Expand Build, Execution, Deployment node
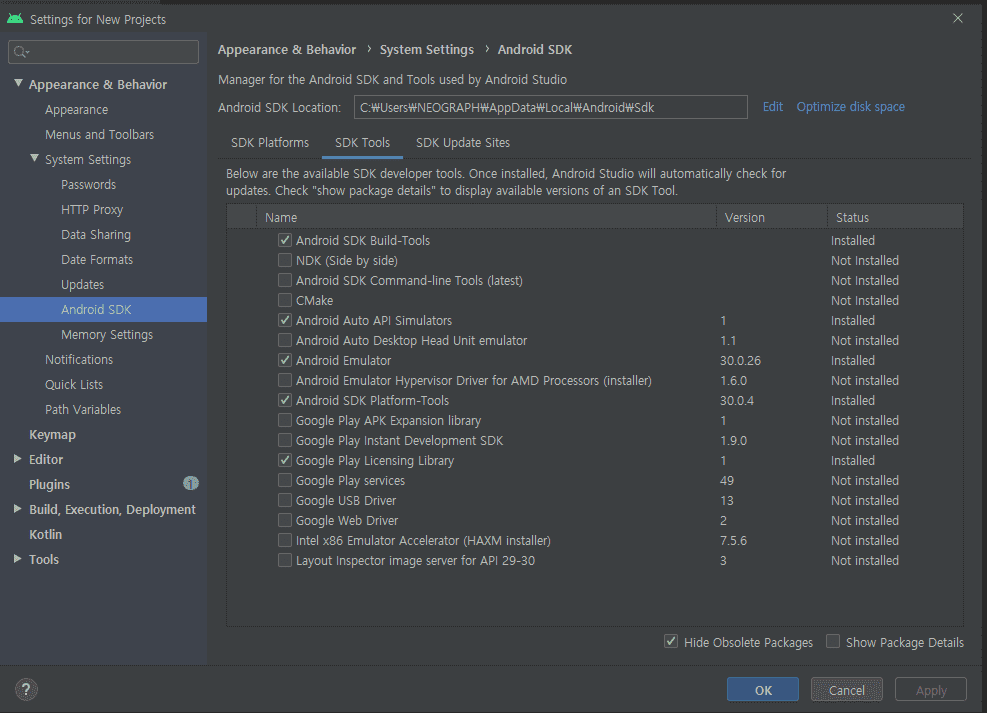 pos(18,508)
